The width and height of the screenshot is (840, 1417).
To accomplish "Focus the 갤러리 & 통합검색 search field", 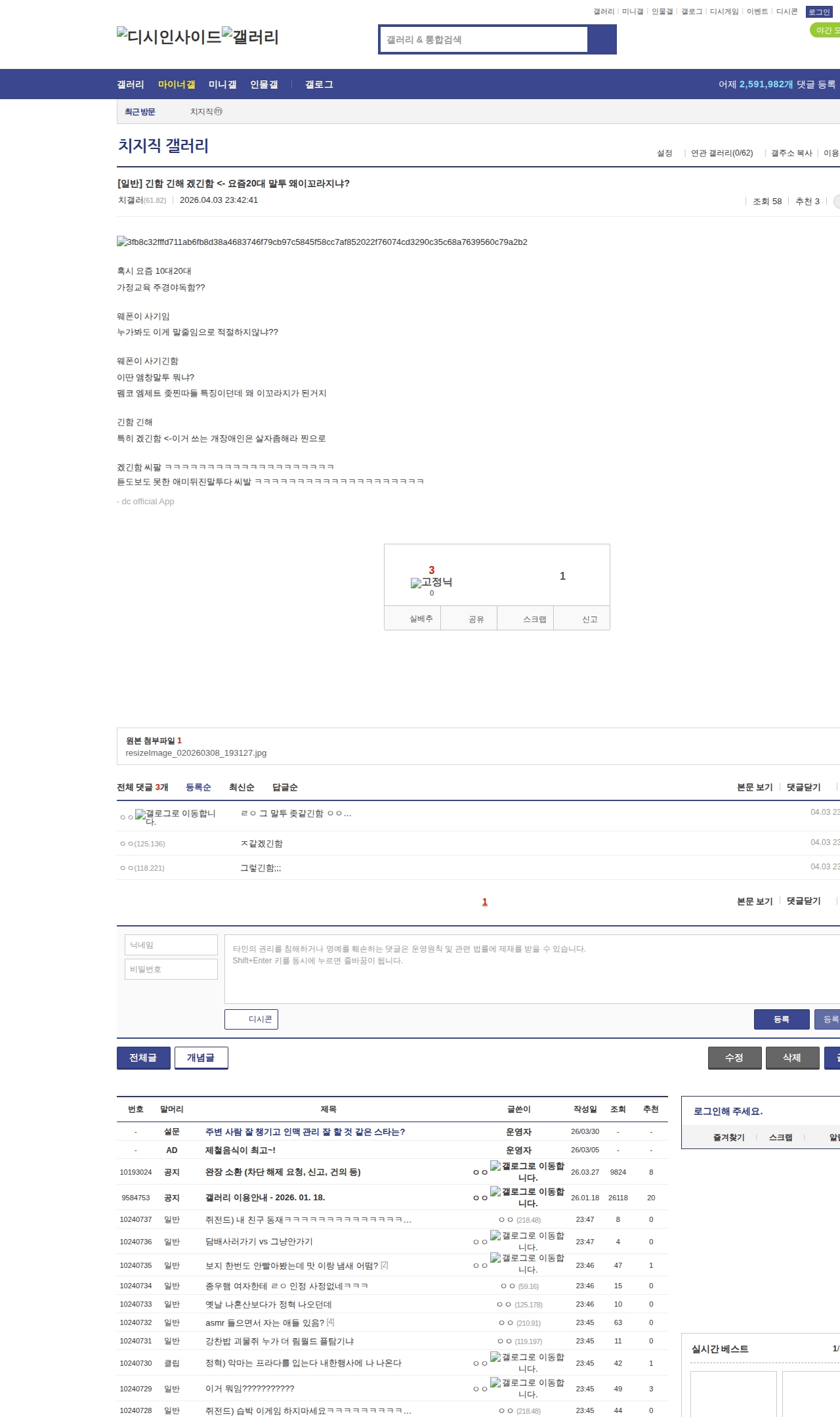I will click(x=484, y=39).
